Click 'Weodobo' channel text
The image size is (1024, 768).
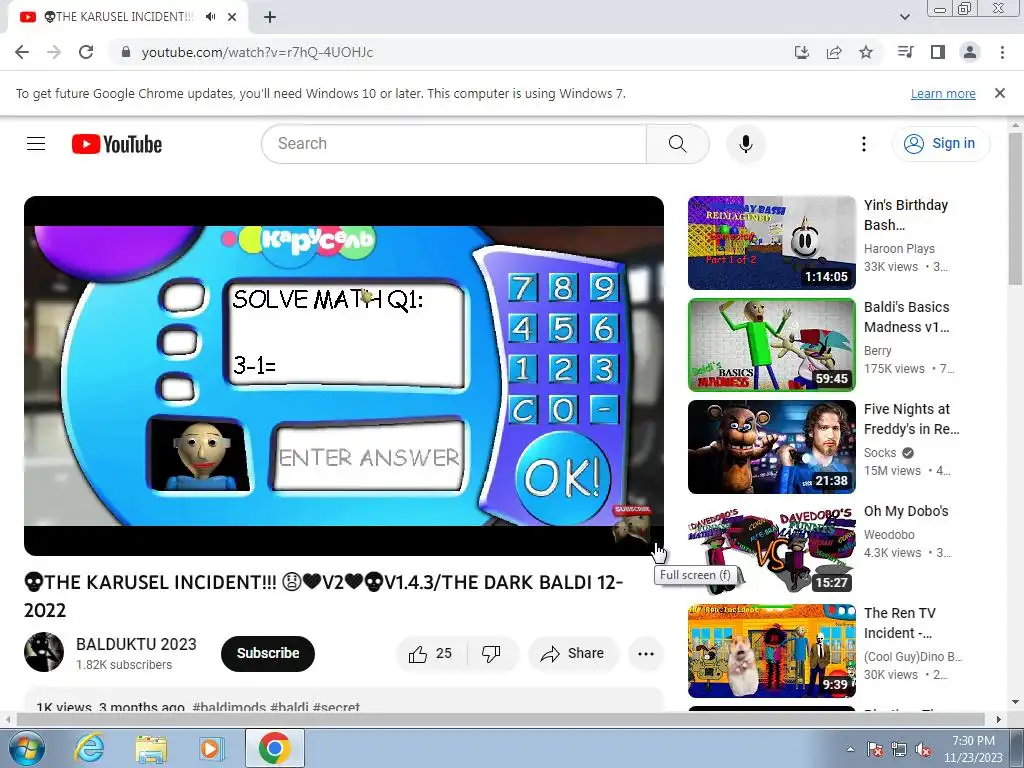pyautogui.click(x=889, y=535)
